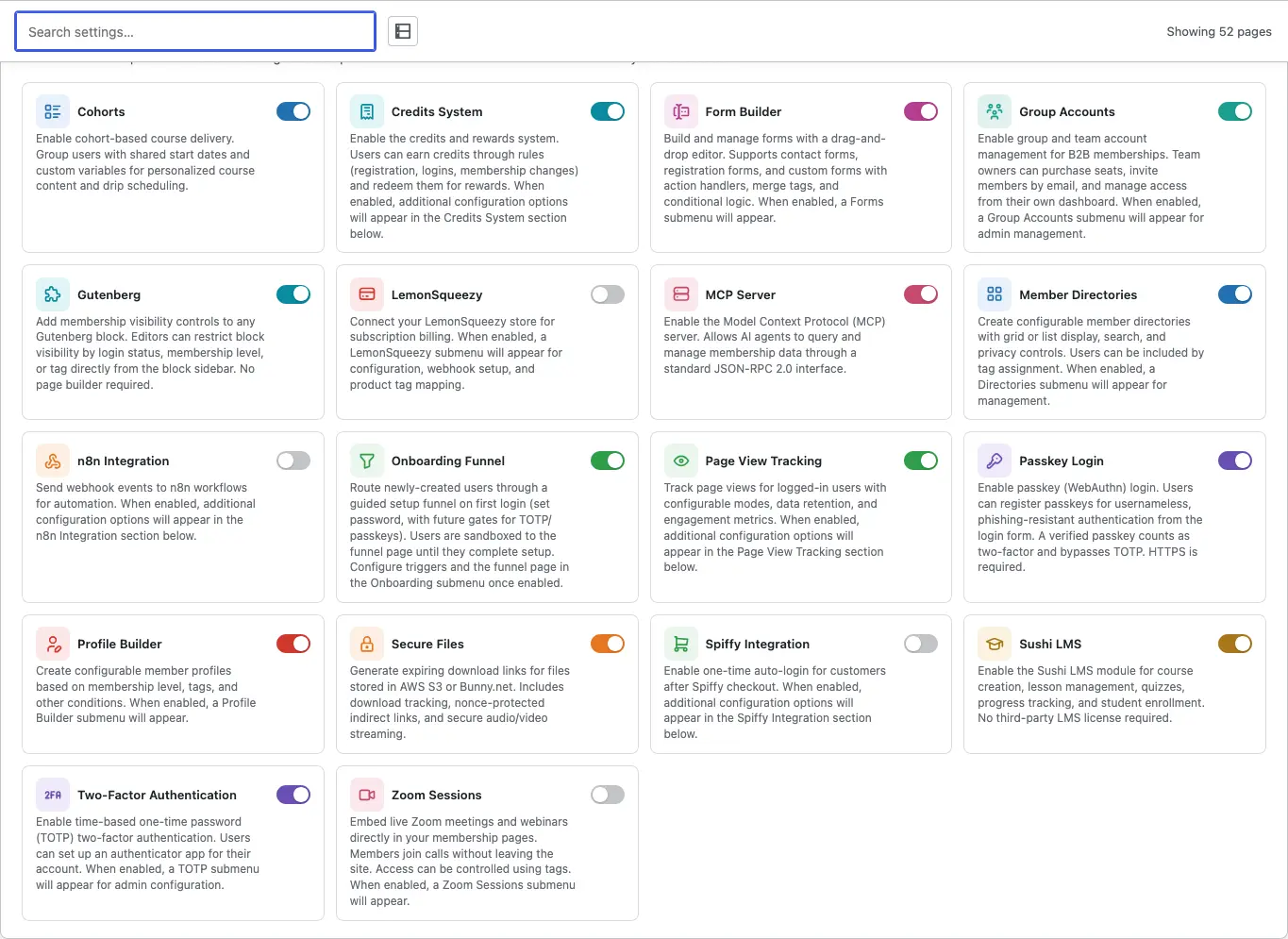Image resolution: width=1288 pixels, height=939 pixels.
Task: Click the Spiffy Integration cart icon
Action: click(681, 644)
